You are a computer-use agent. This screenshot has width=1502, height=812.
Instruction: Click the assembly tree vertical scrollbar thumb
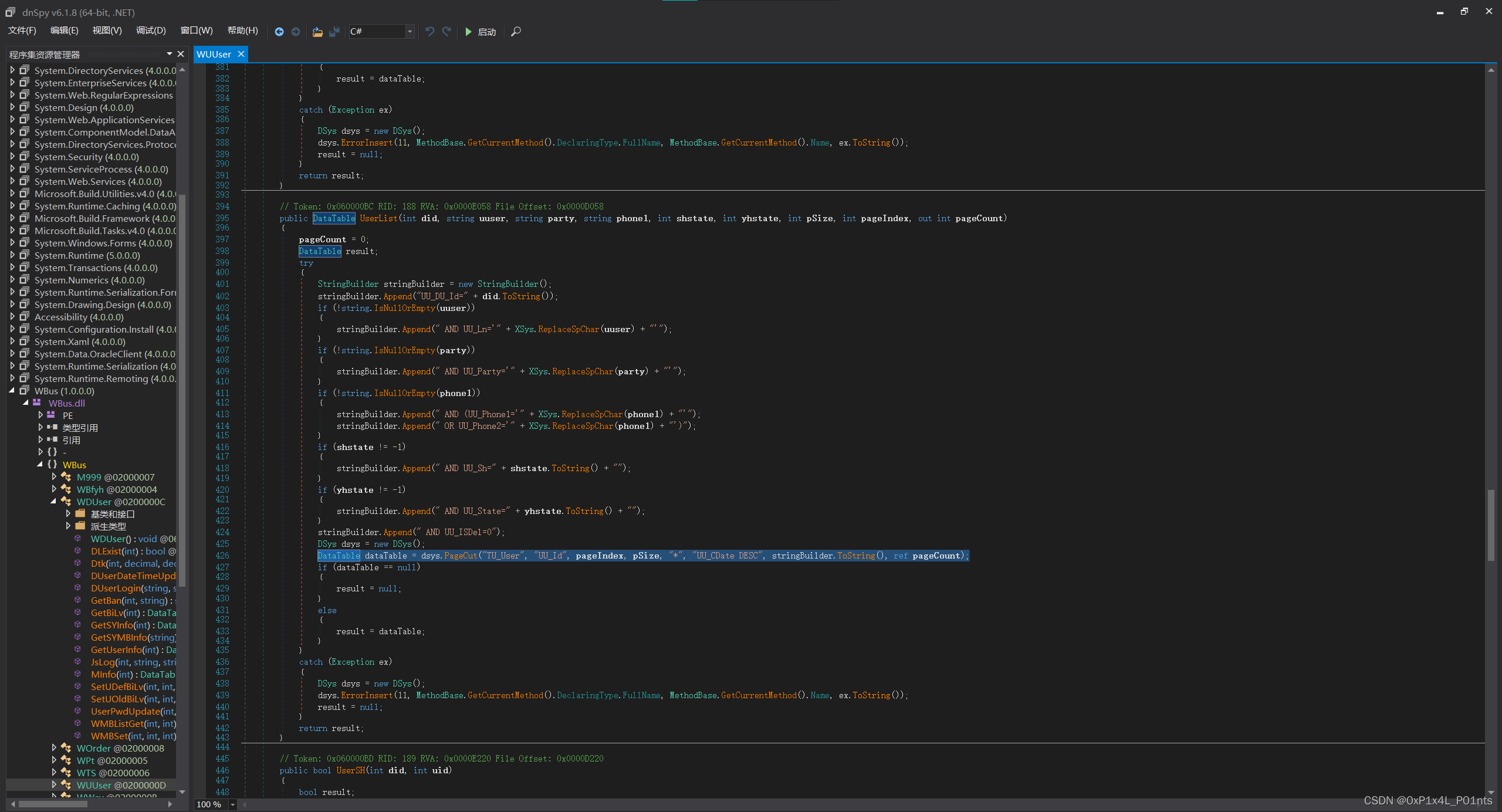[x=182, y=390]
